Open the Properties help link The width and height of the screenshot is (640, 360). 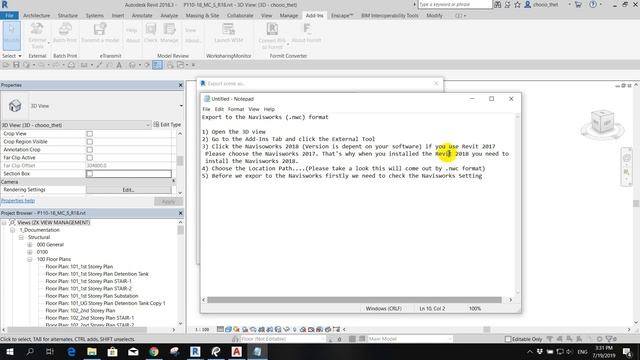pyautogui.click(x=18, y=201)
